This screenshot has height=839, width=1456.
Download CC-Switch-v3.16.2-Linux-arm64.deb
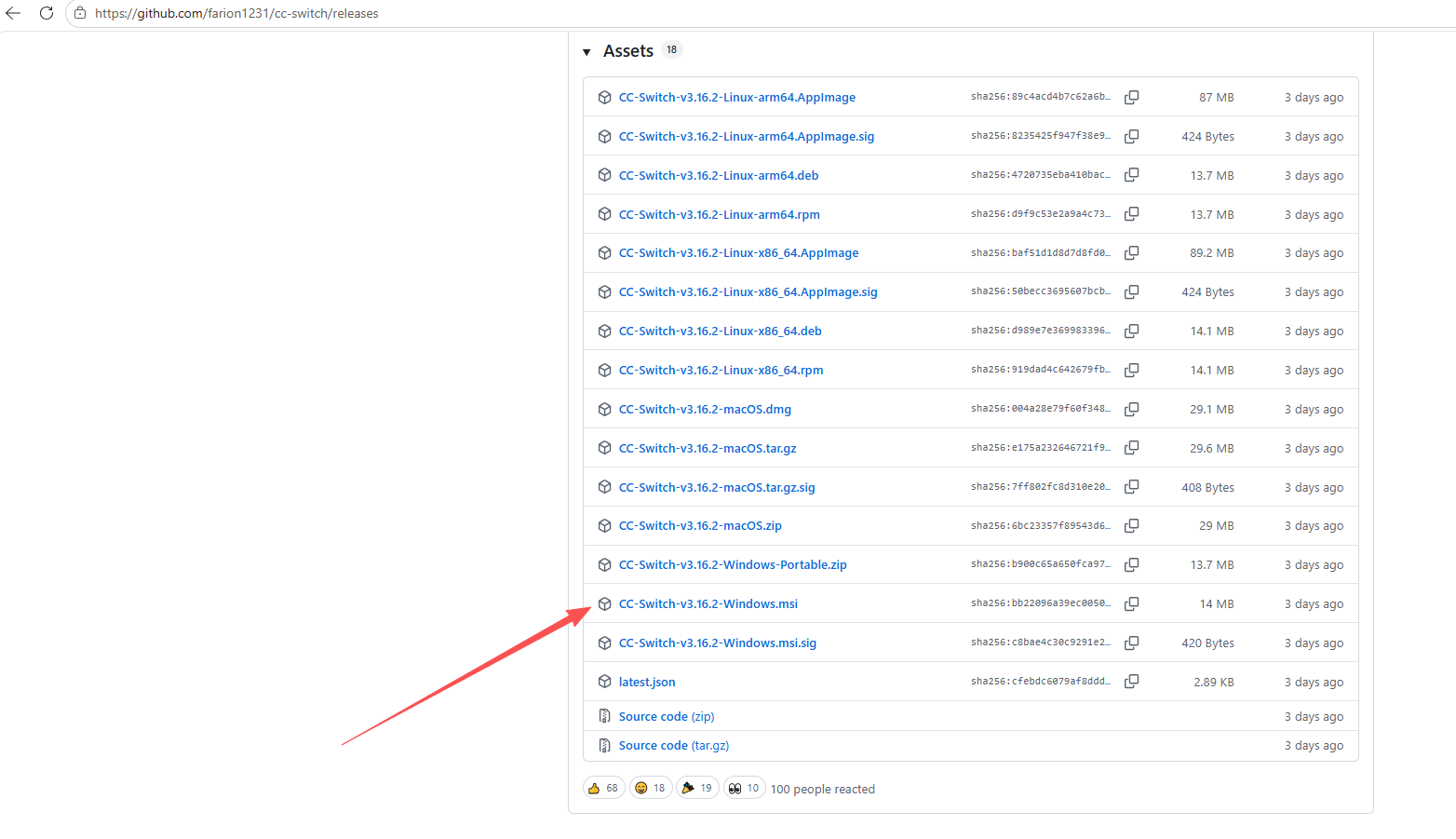(719, 176)
